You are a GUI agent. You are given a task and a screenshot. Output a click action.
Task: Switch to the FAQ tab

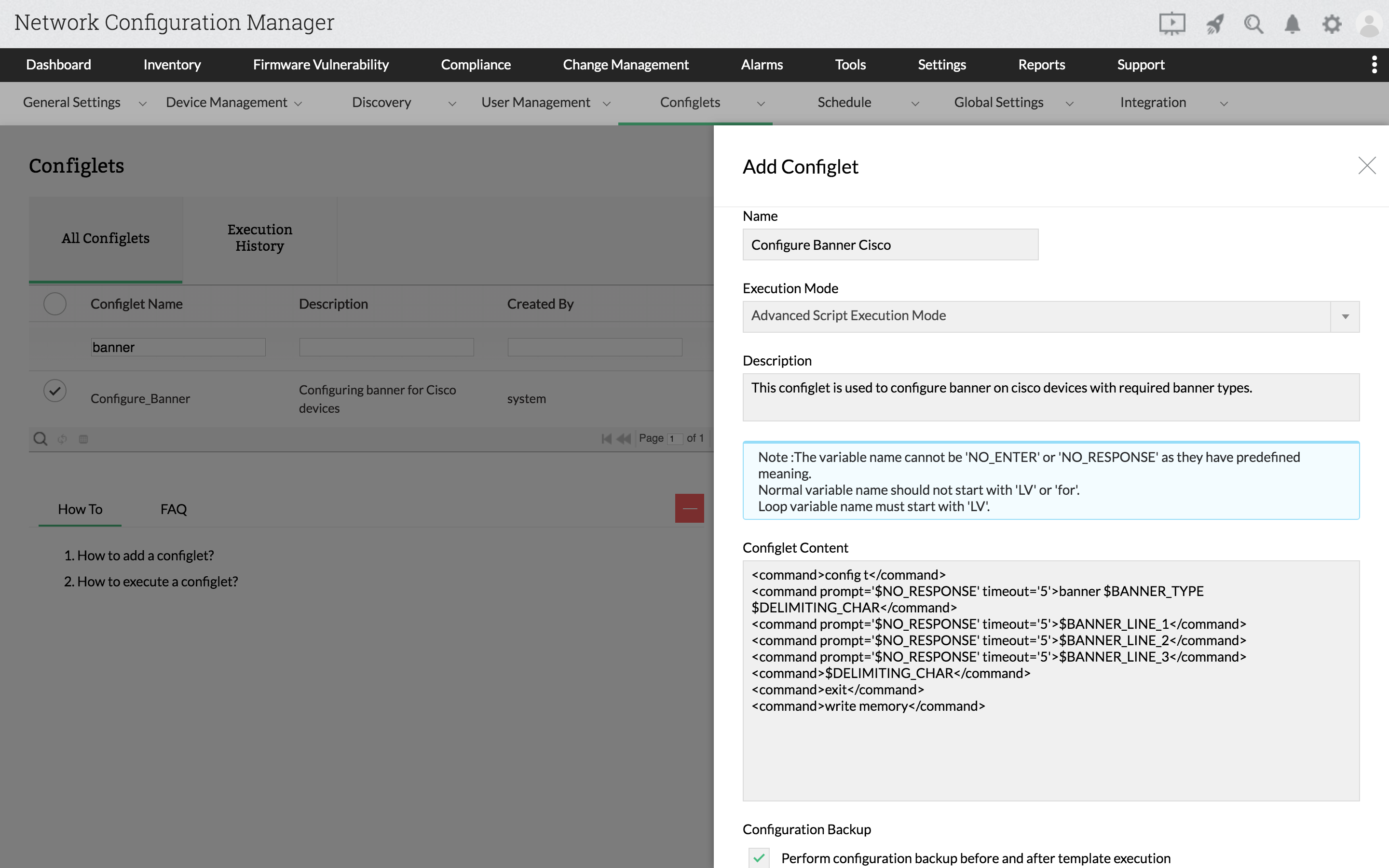point(173,509)
